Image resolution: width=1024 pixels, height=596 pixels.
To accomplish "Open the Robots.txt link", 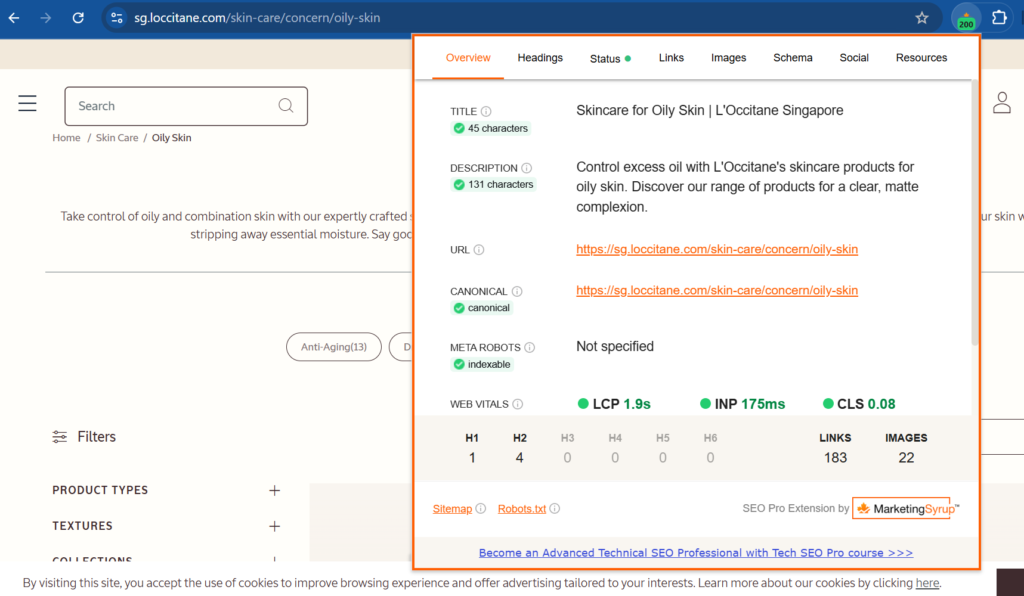I will coord(522,509).
